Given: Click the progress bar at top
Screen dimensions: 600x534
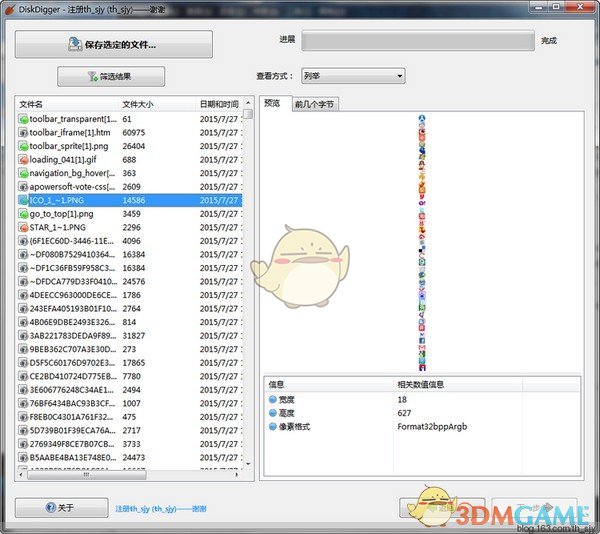Looking at the screenshot, I should click(x=418, y=41).
